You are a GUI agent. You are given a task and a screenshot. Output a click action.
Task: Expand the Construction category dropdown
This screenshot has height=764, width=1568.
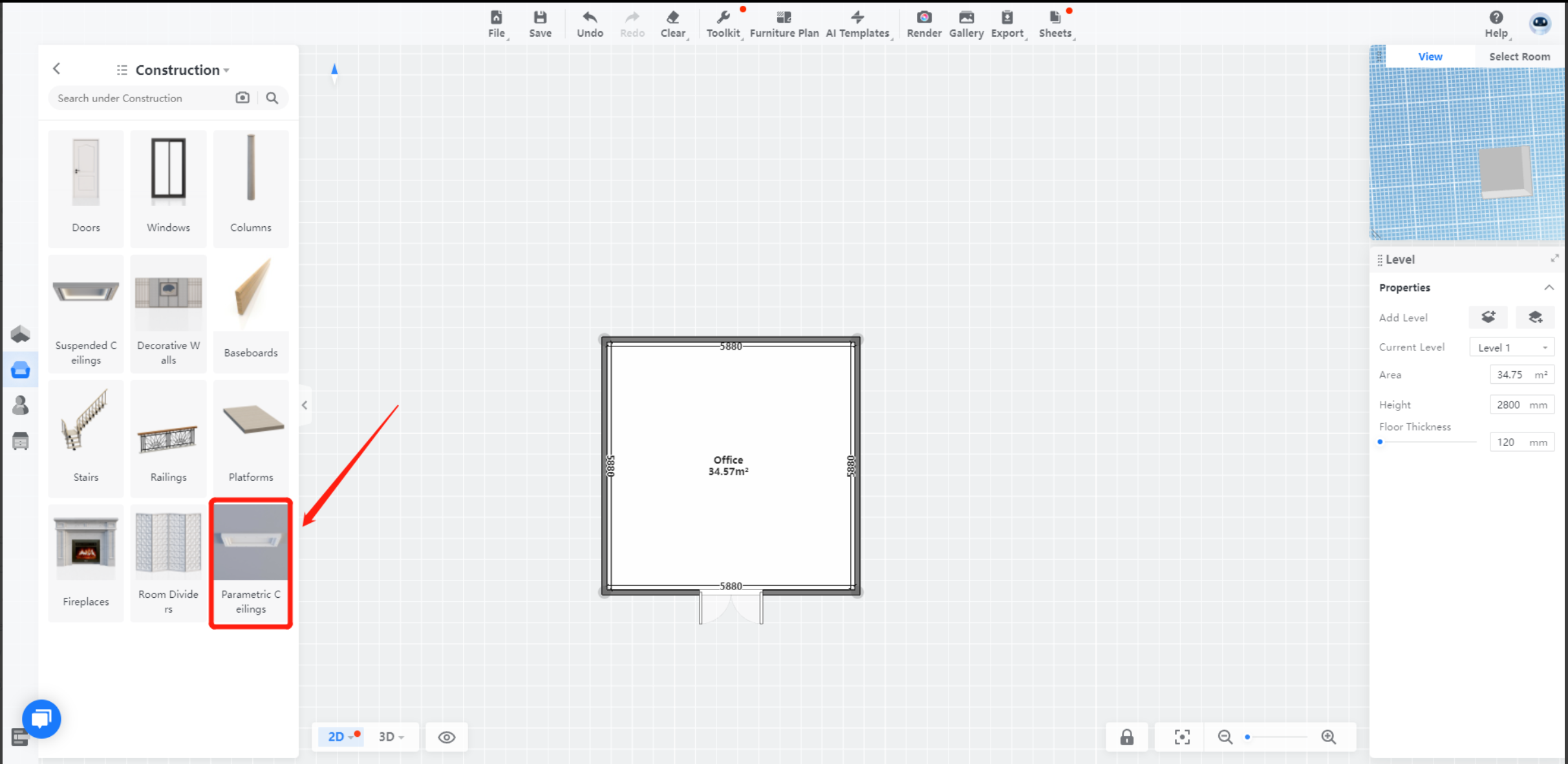(226, 70)
